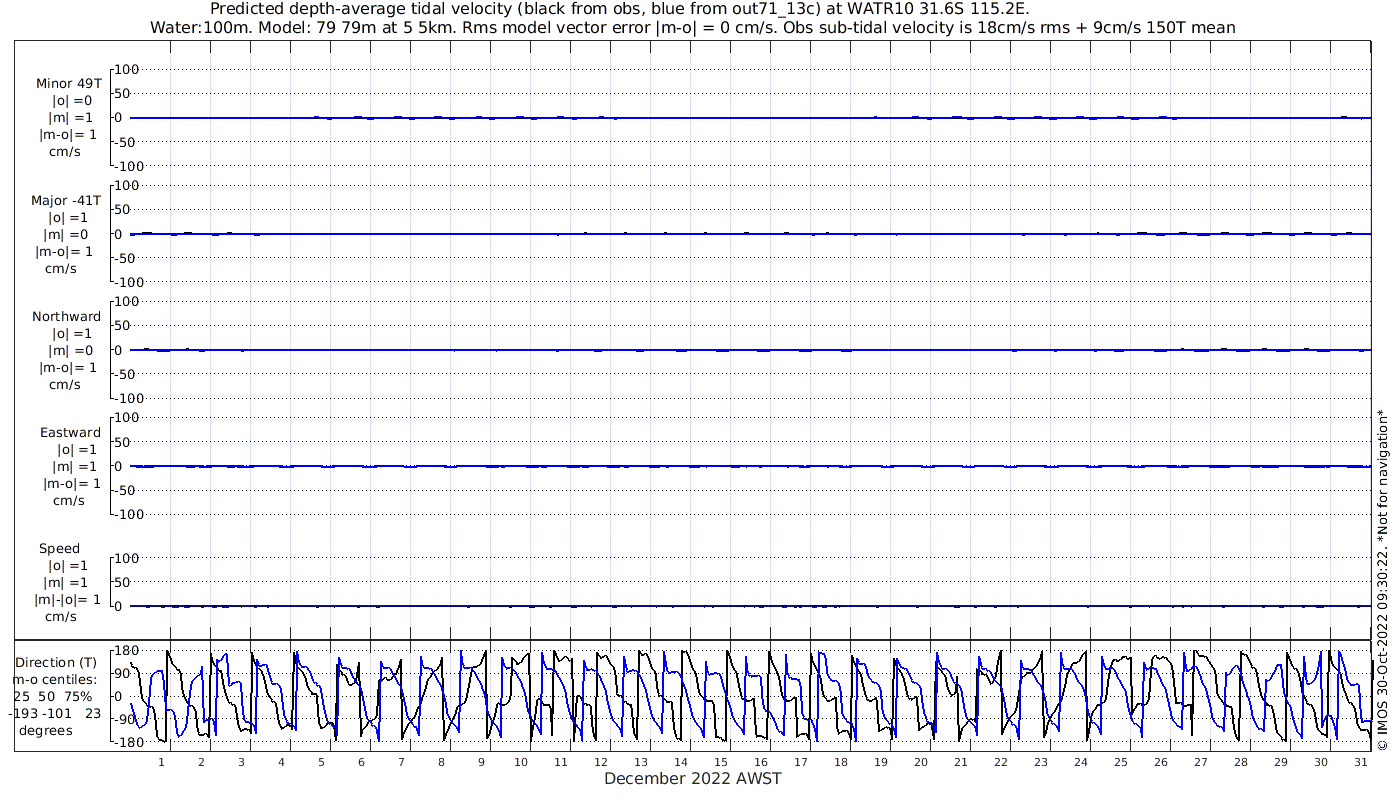Click the '100' y-axis label of the Minor panel
The height and width of the screenshot is (800, 1400).
[x=128, y=70]
